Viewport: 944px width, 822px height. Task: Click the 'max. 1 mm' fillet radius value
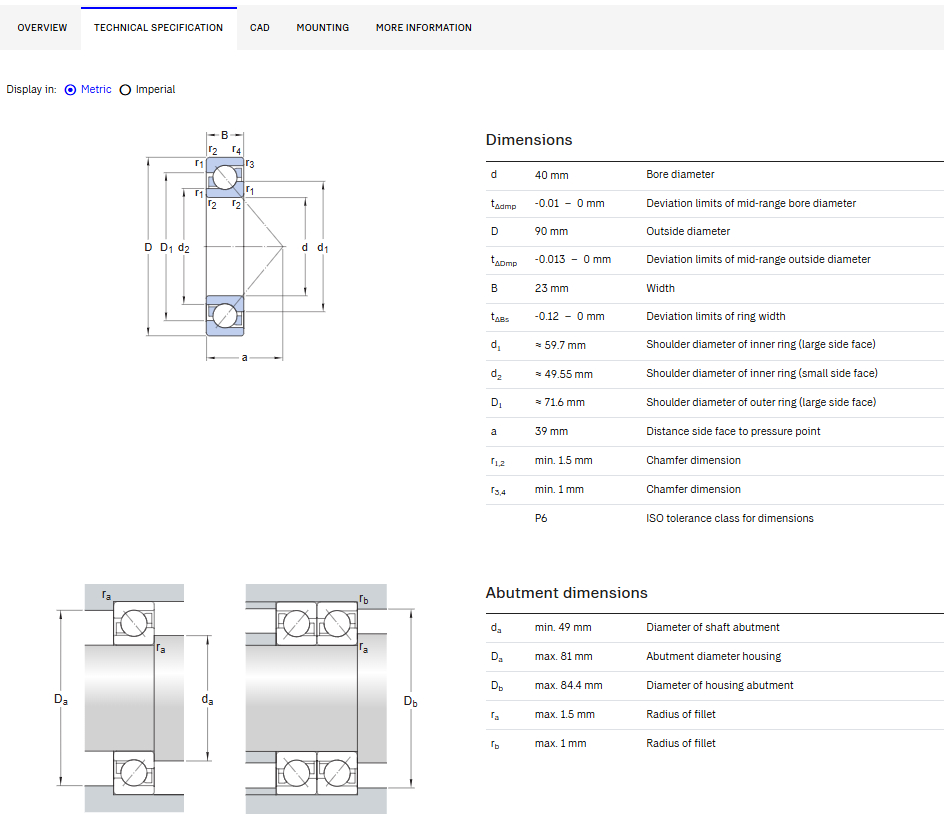(560, 744)
